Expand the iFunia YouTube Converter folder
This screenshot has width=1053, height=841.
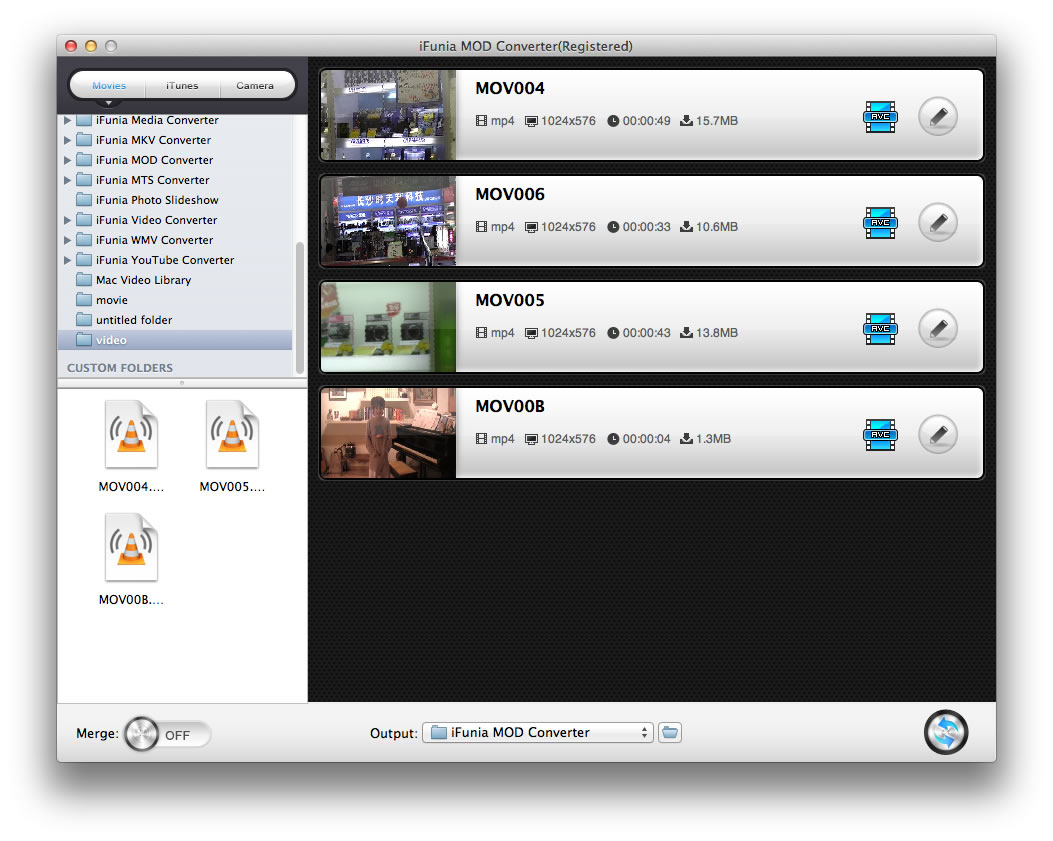(67, 260)
